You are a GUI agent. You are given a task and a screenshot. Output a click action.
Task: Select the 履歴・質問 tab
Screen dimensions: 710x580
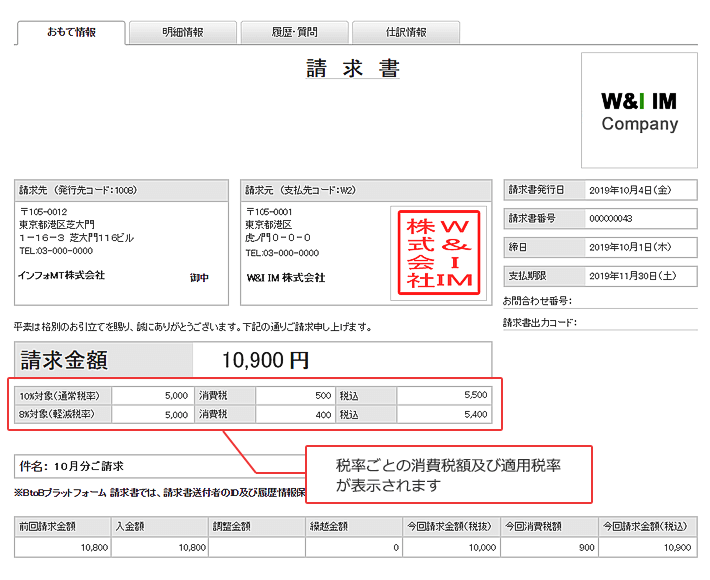pyautogui.click(x=294, y=32)
